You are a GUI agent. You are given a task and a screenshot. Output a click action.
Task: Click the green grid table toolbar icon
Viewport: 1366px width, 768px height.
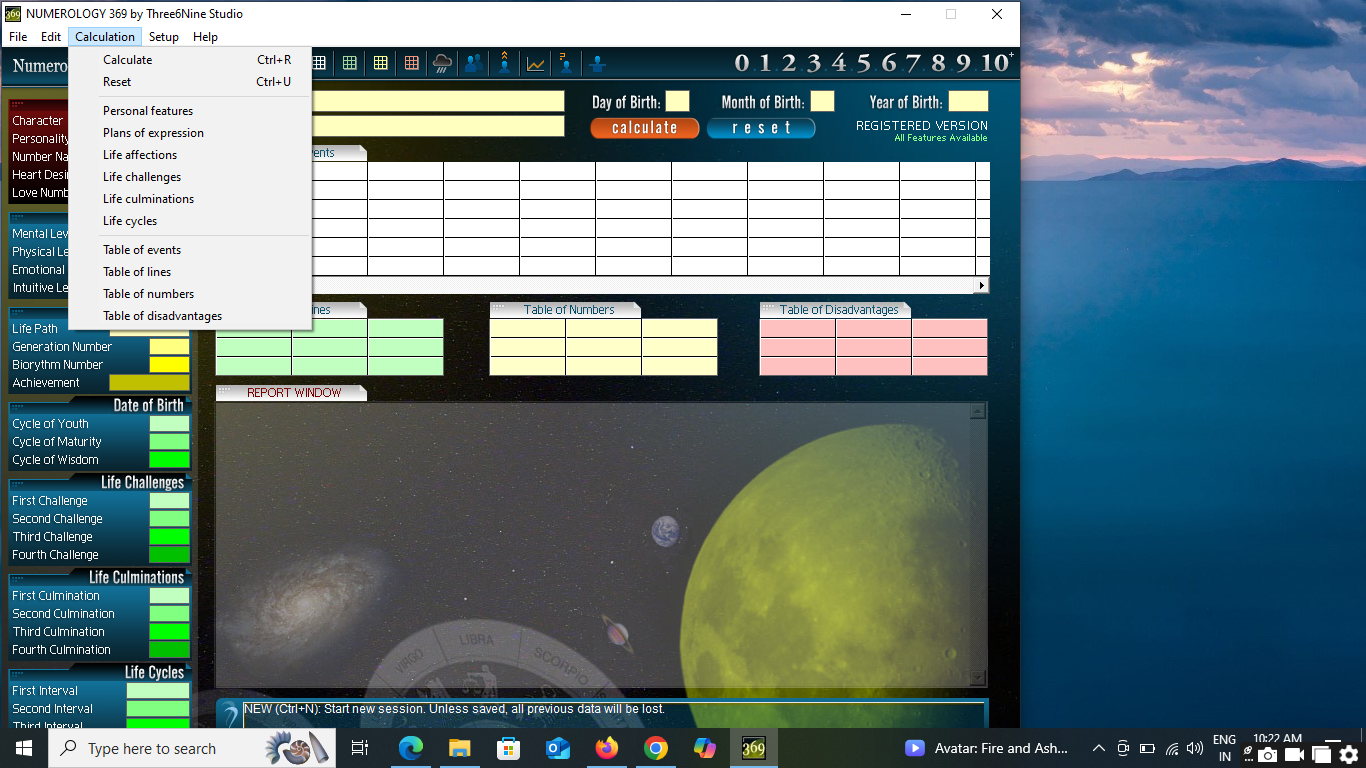point(349,64)
